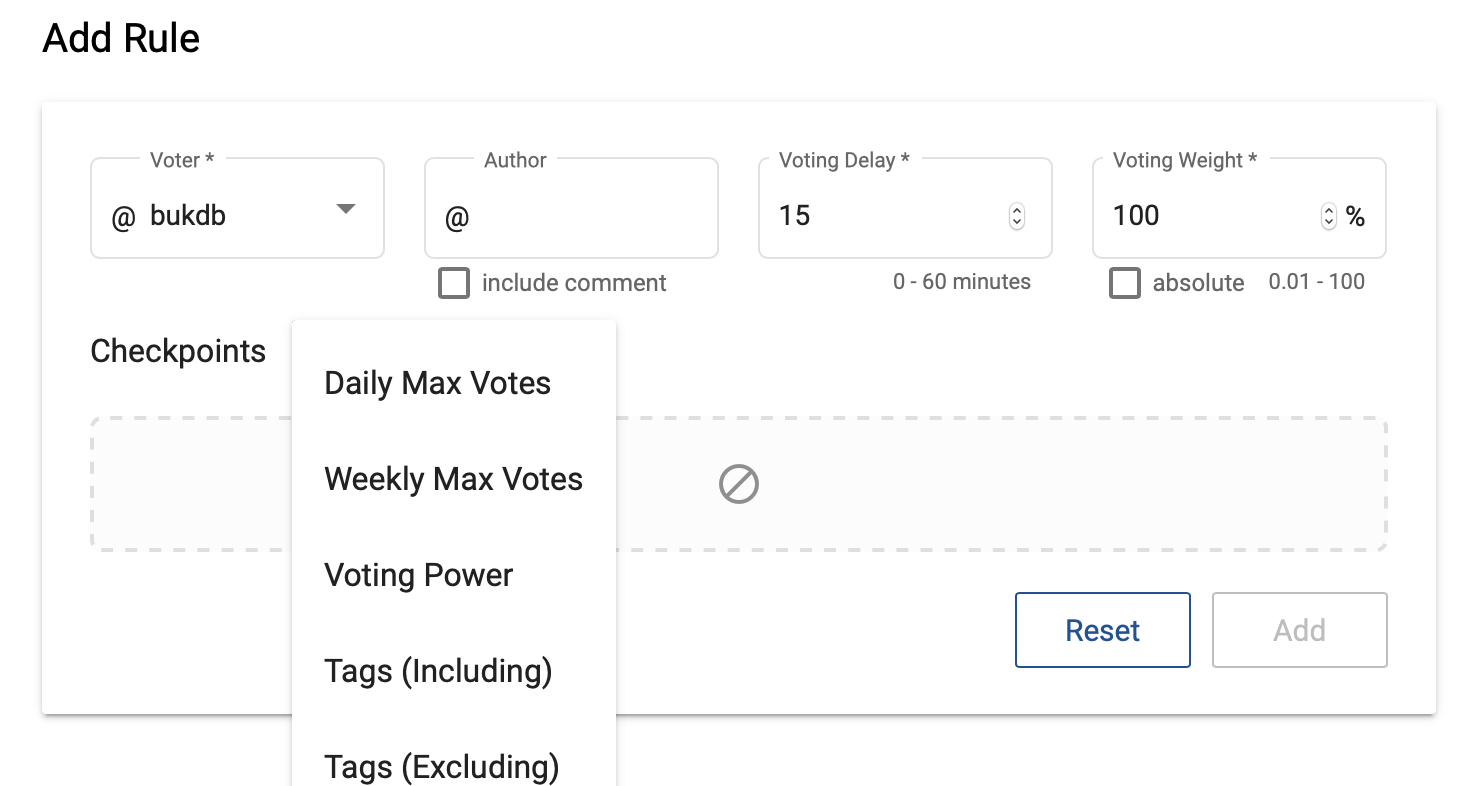Select the bukdb voter value
This screenshot has height=786, width=1458.
tap(188, 215)
